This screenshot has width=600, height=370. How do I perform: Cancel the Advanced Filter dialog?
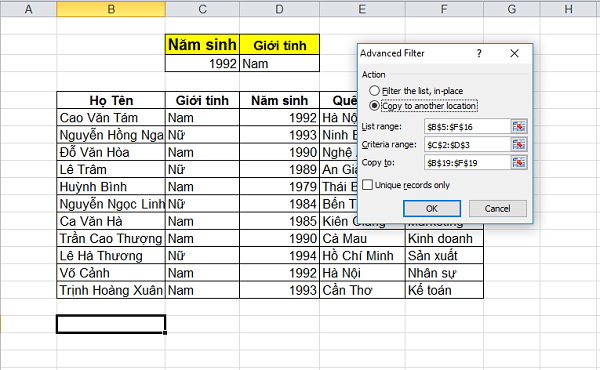497,209
